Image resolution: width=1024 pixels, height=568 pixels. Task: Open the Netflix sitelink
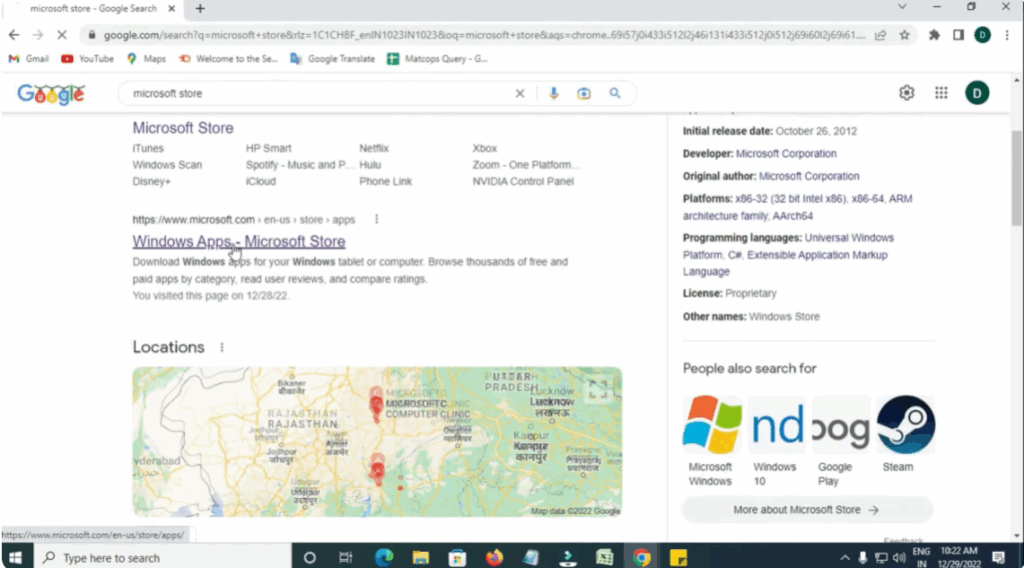pos(374,148)
